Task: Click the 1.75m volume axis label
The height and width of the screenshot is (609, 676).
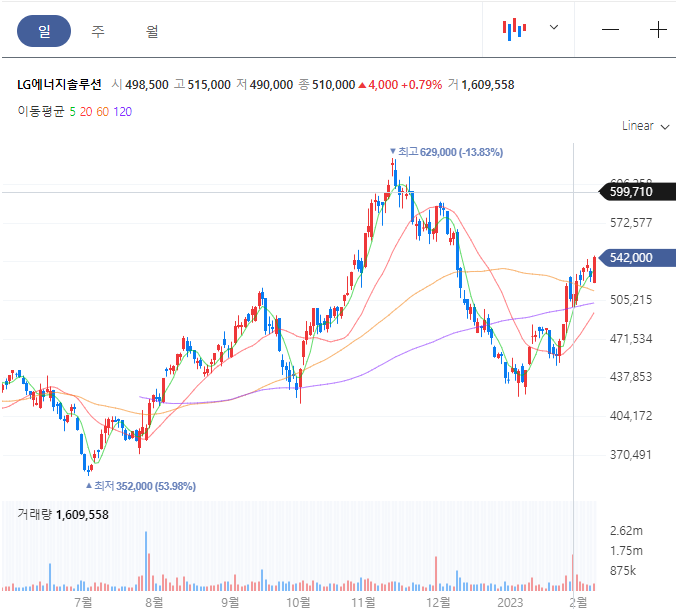Action: 626,551
